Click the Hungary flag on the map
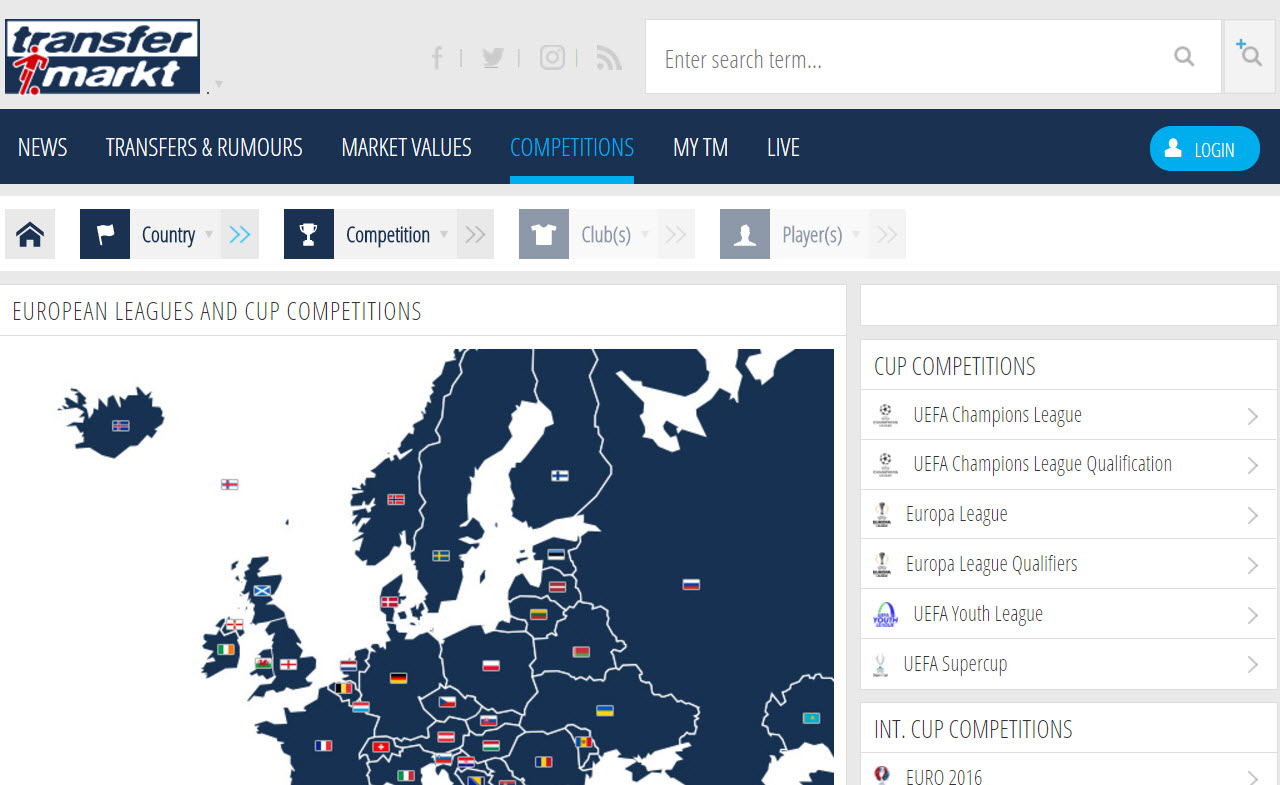Image resolution: width=1280 pixels, height=785 pixels. [x=491, y=745]
